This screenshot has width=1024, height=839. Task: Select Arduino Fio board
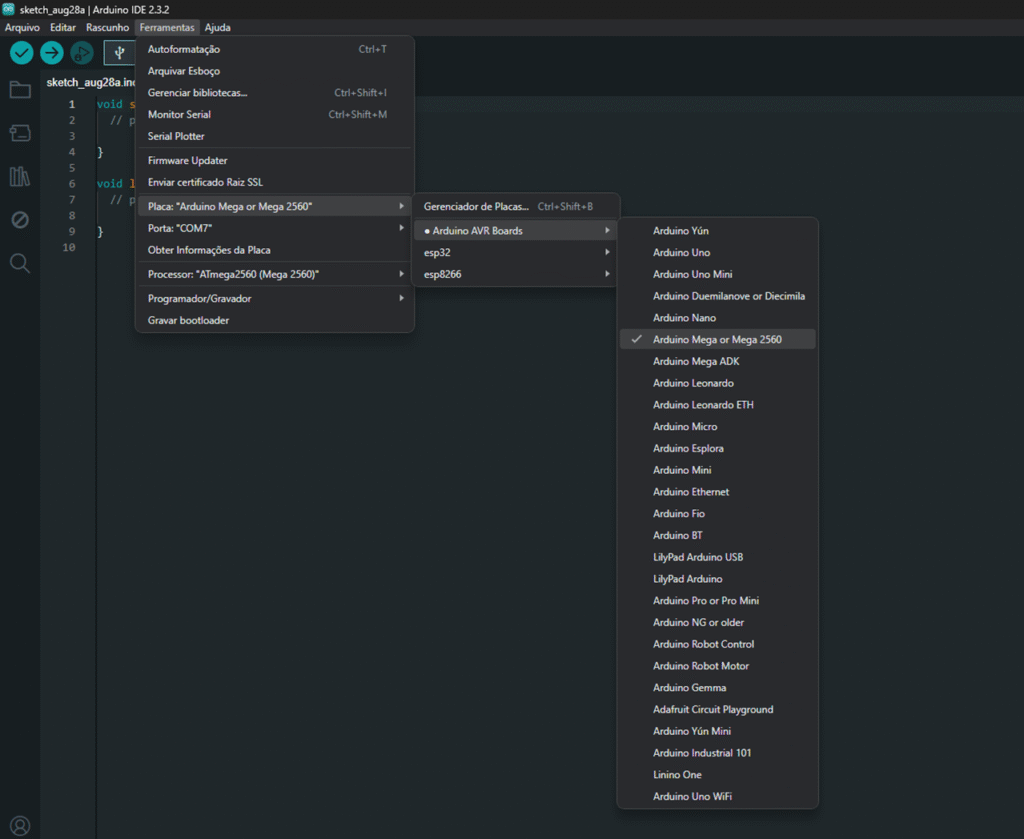(718, 513)
